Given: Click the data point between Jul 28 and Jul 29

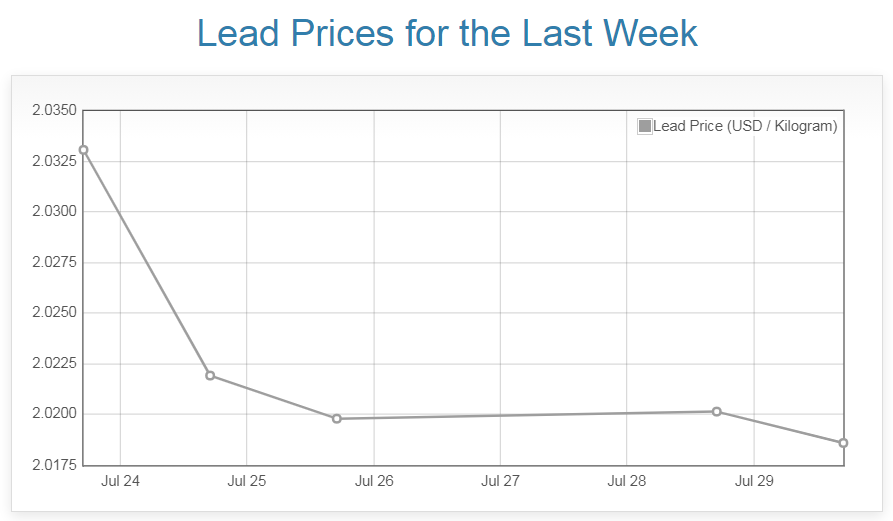Looking at the screenshot, I should coord(717,411).
